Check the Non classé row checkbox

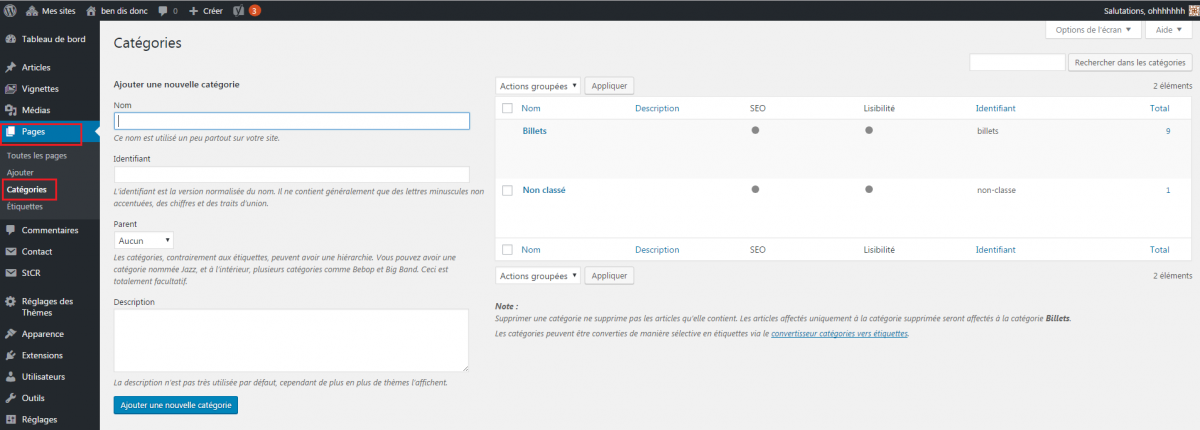pyautogui.click(x=507, y=190)
